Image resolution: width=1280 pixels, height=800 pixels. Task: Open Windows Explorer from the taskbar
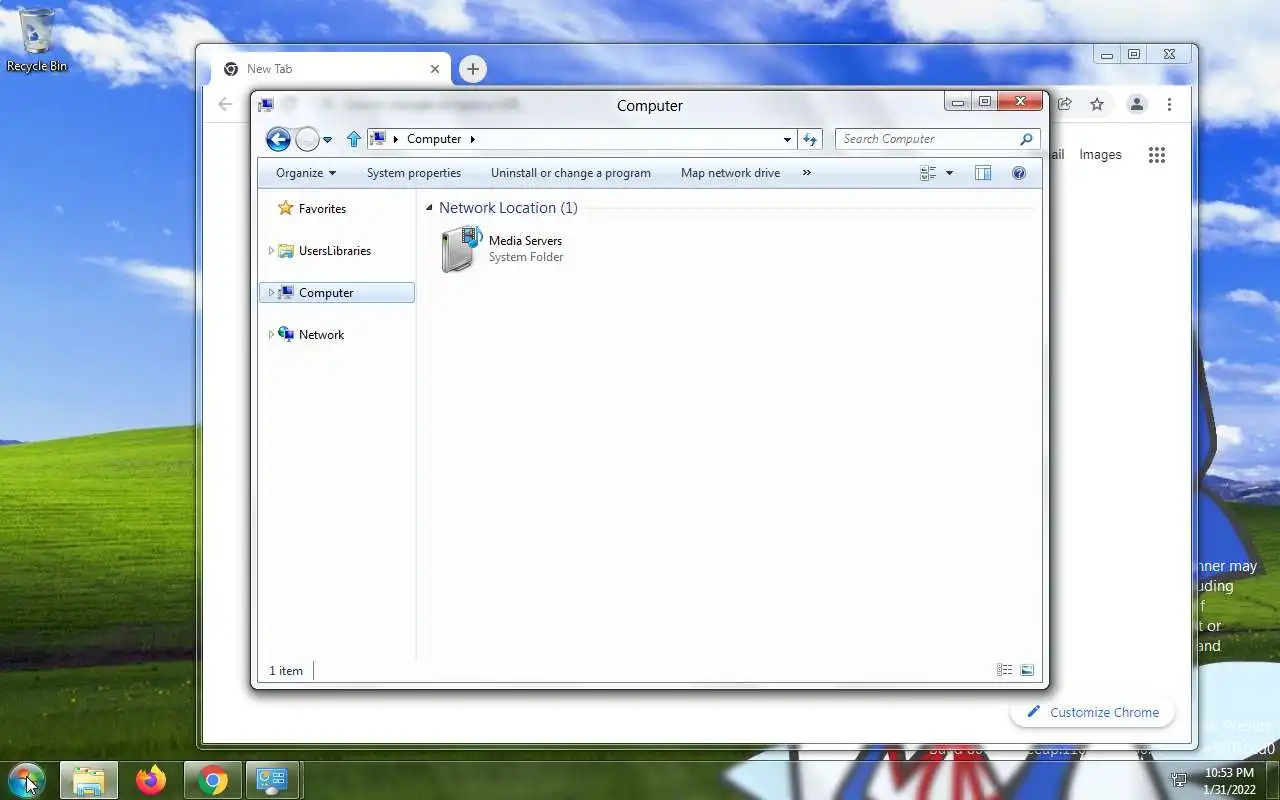pos(89,780)
